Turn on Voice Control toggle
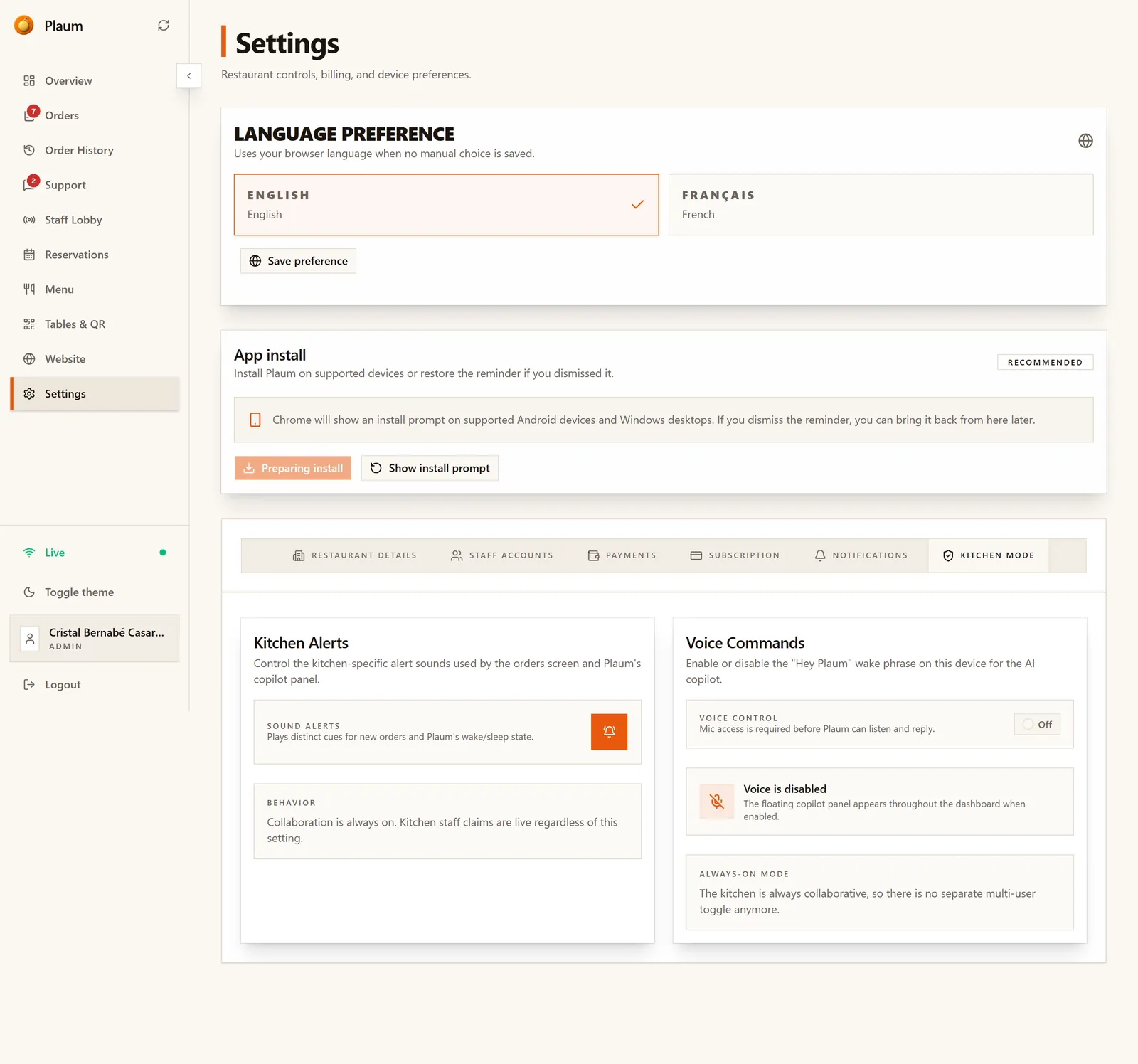This screenshot has height=1064, width=1138. (x=1037, y=725)
